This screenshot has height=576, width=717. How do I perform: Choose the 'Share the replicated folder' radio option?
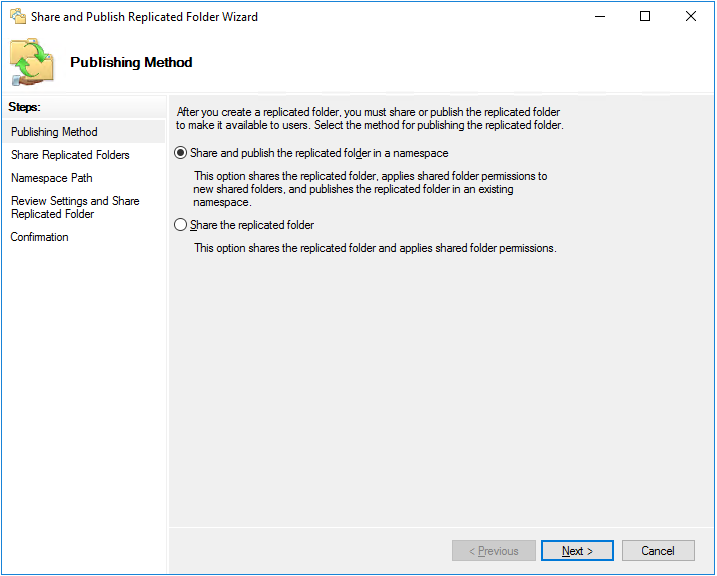(181, 226)
